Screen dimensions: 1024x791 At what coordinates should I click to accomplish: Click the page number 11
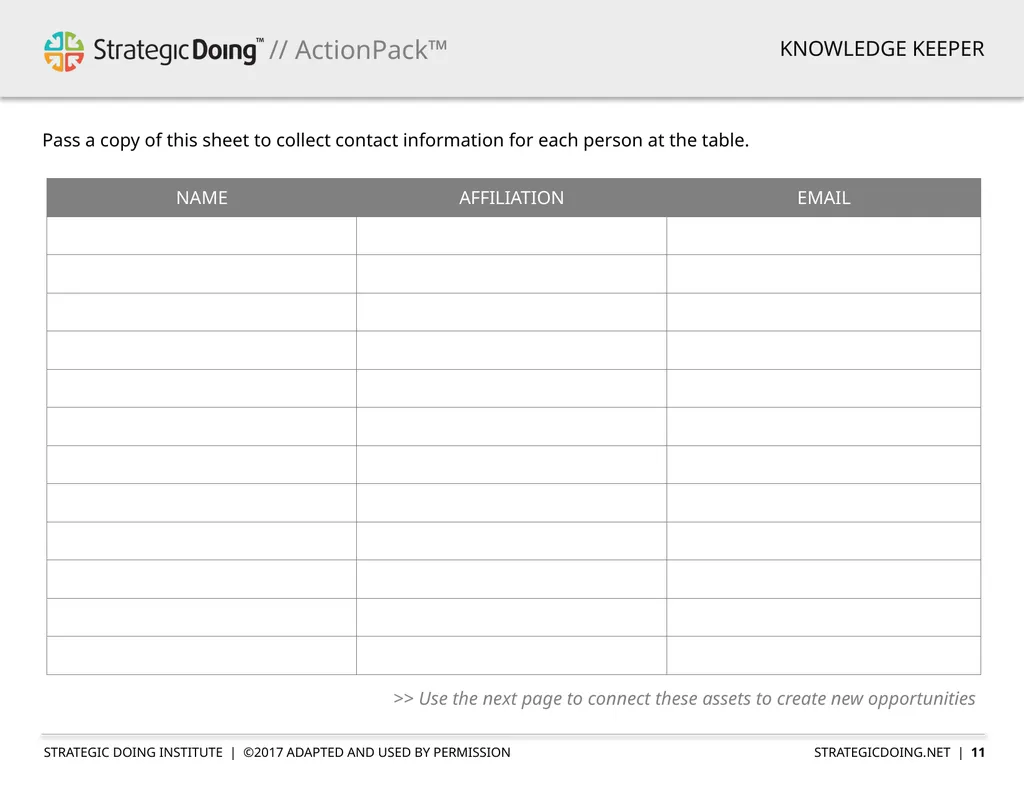tap(978, 752)
